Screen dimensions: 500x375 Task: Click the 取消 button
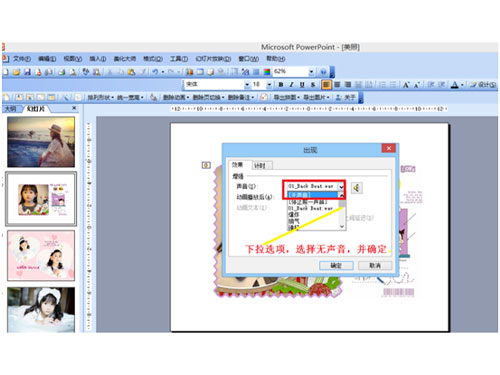click(375, 266)
